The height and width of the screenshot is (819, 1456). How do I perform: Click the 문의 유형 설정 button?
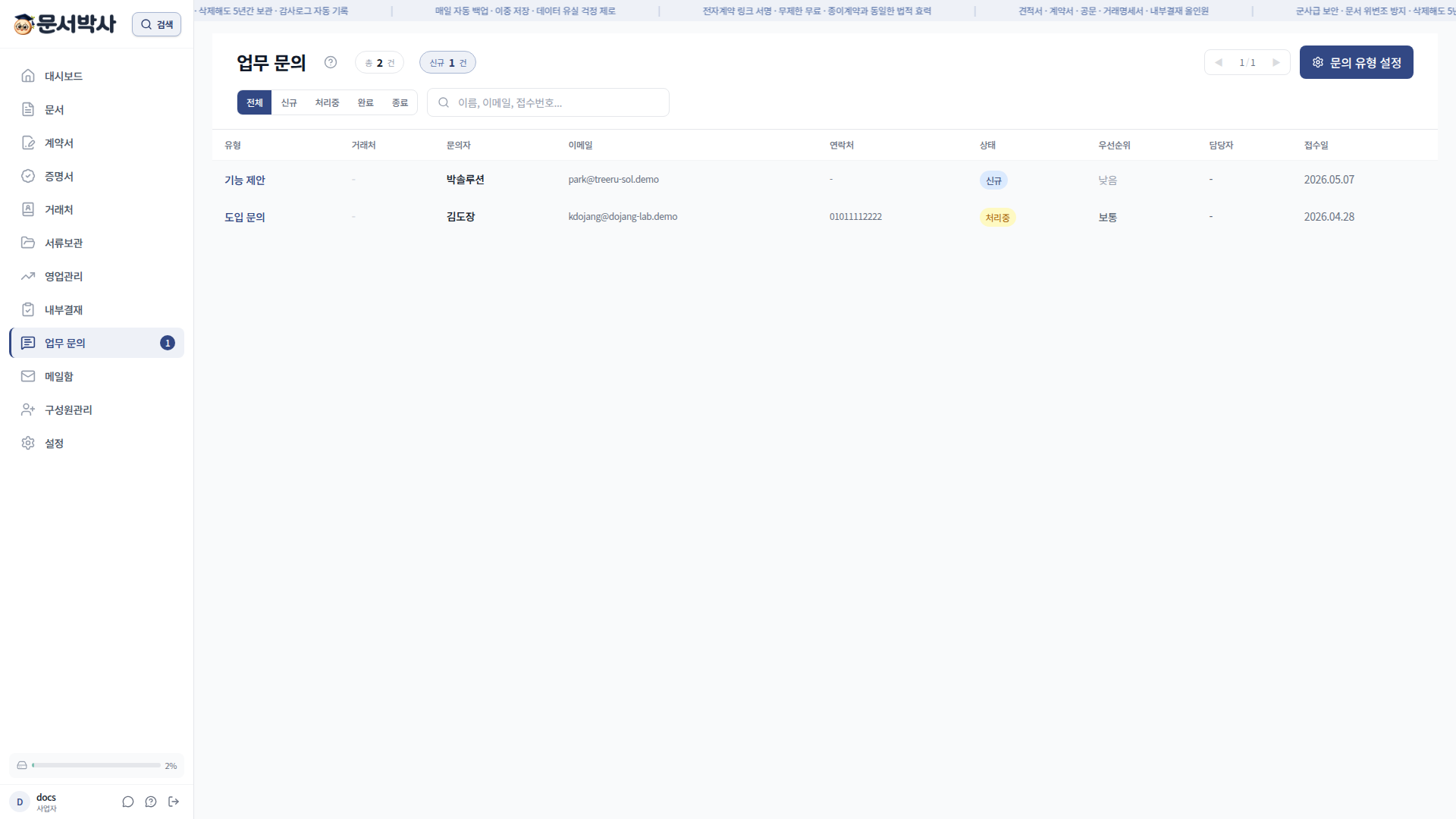[1356, 62]
